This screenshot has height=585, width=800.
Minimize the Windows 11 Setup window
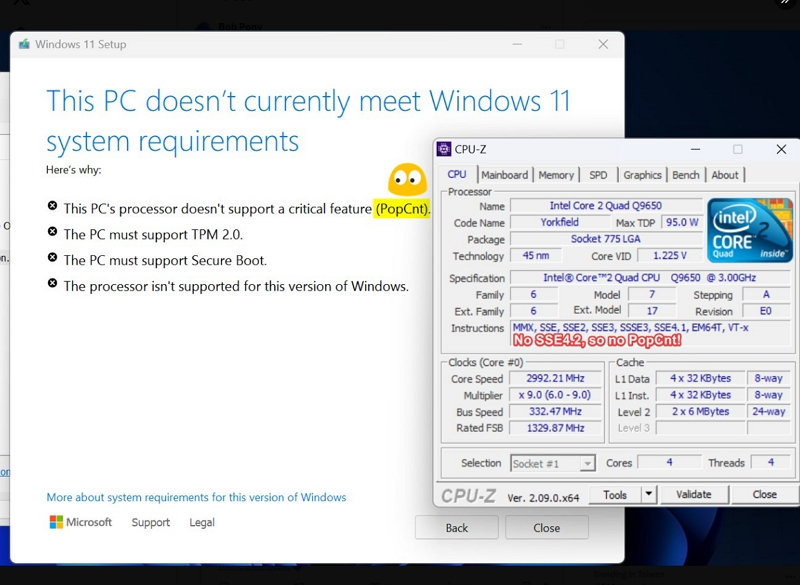point(517,44)
